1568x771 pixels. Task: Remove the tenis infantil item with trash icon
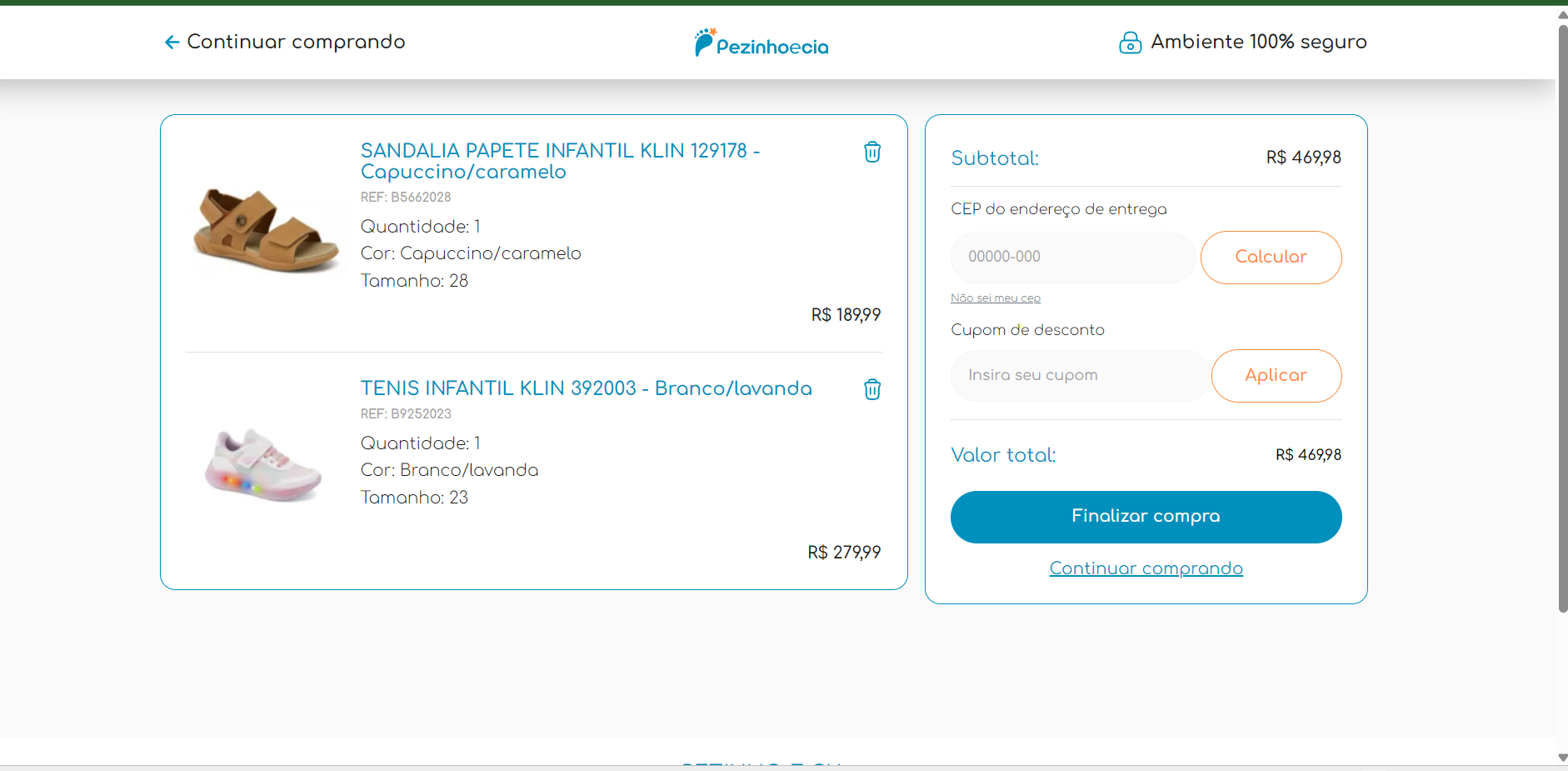[871, 389]
